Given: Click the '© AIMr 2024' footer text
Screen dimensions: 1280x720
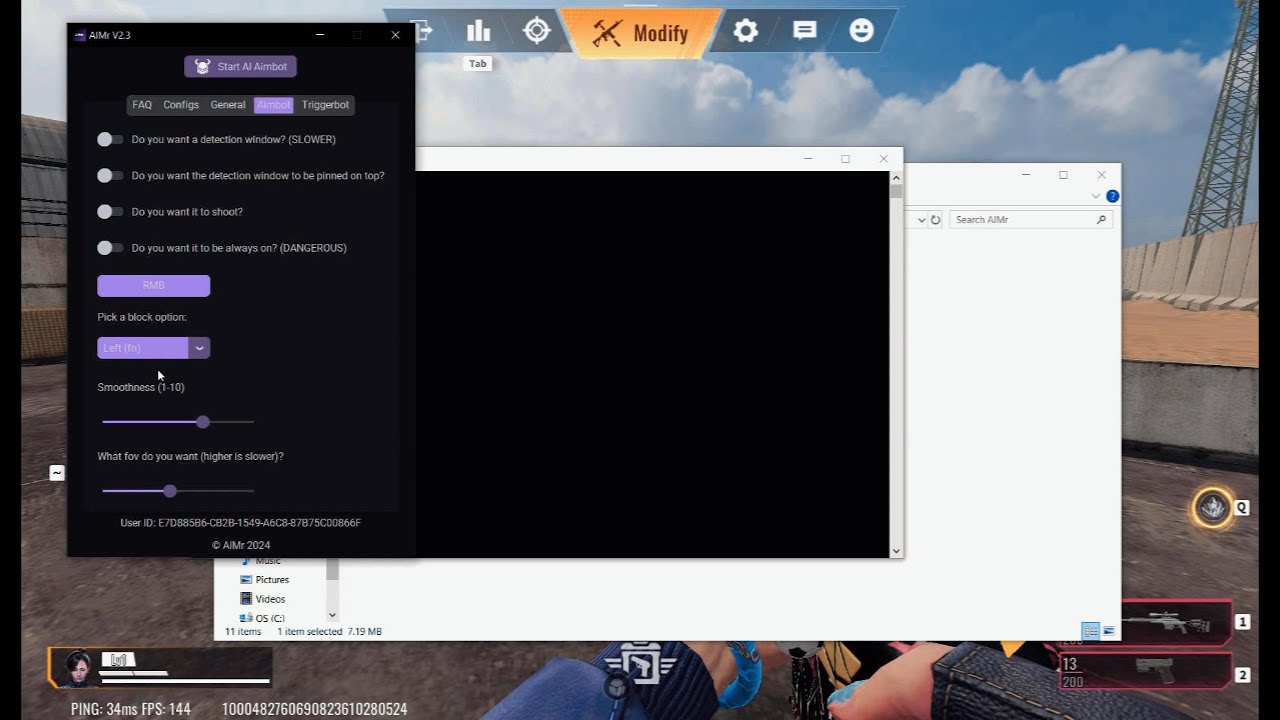Looking at the screenshot, I should click(x=241, y=545).
